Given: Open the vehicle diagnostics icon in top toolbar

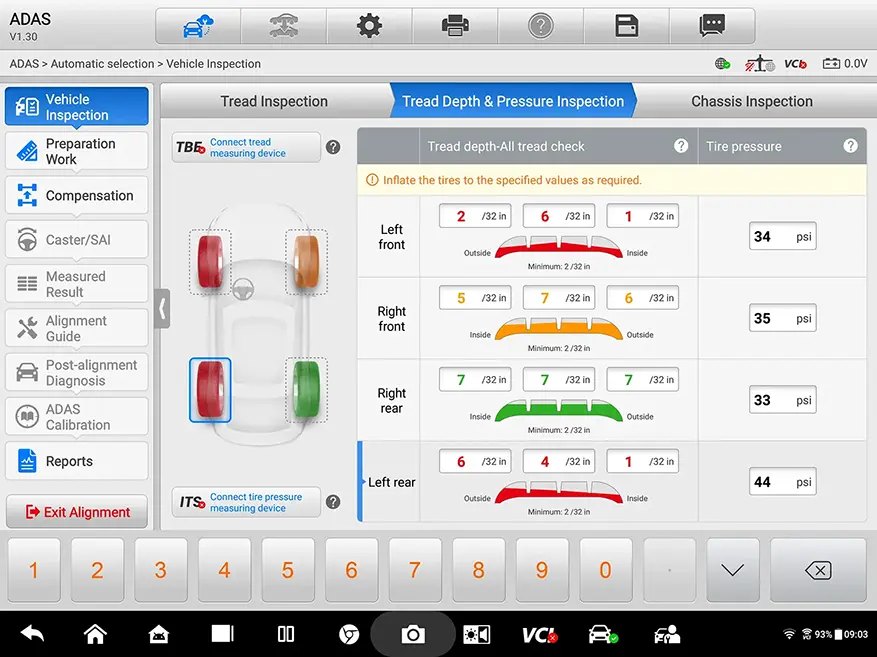Looking at the screenshot, I should (x=197, y=27).
